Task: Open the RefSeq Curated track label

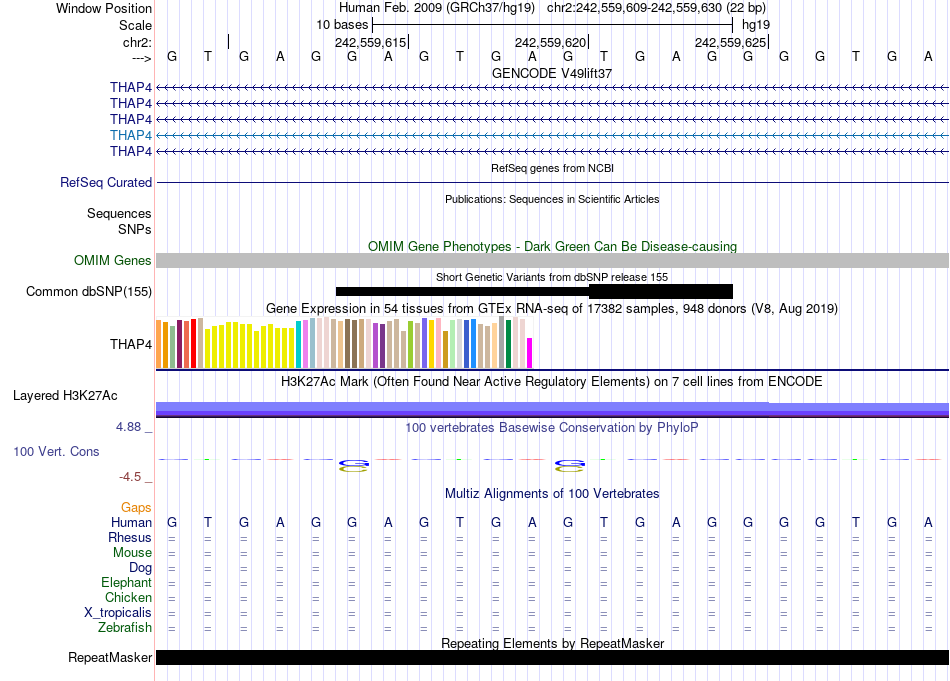Action: pyautogui.click(x=106, y=182)
